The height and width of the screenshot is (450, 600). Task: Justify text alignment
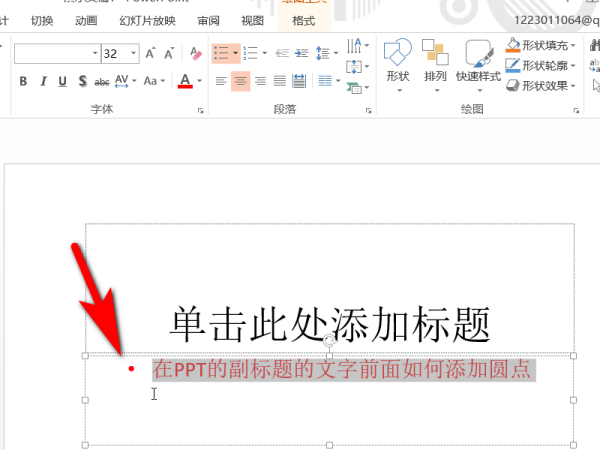[280, 81]
